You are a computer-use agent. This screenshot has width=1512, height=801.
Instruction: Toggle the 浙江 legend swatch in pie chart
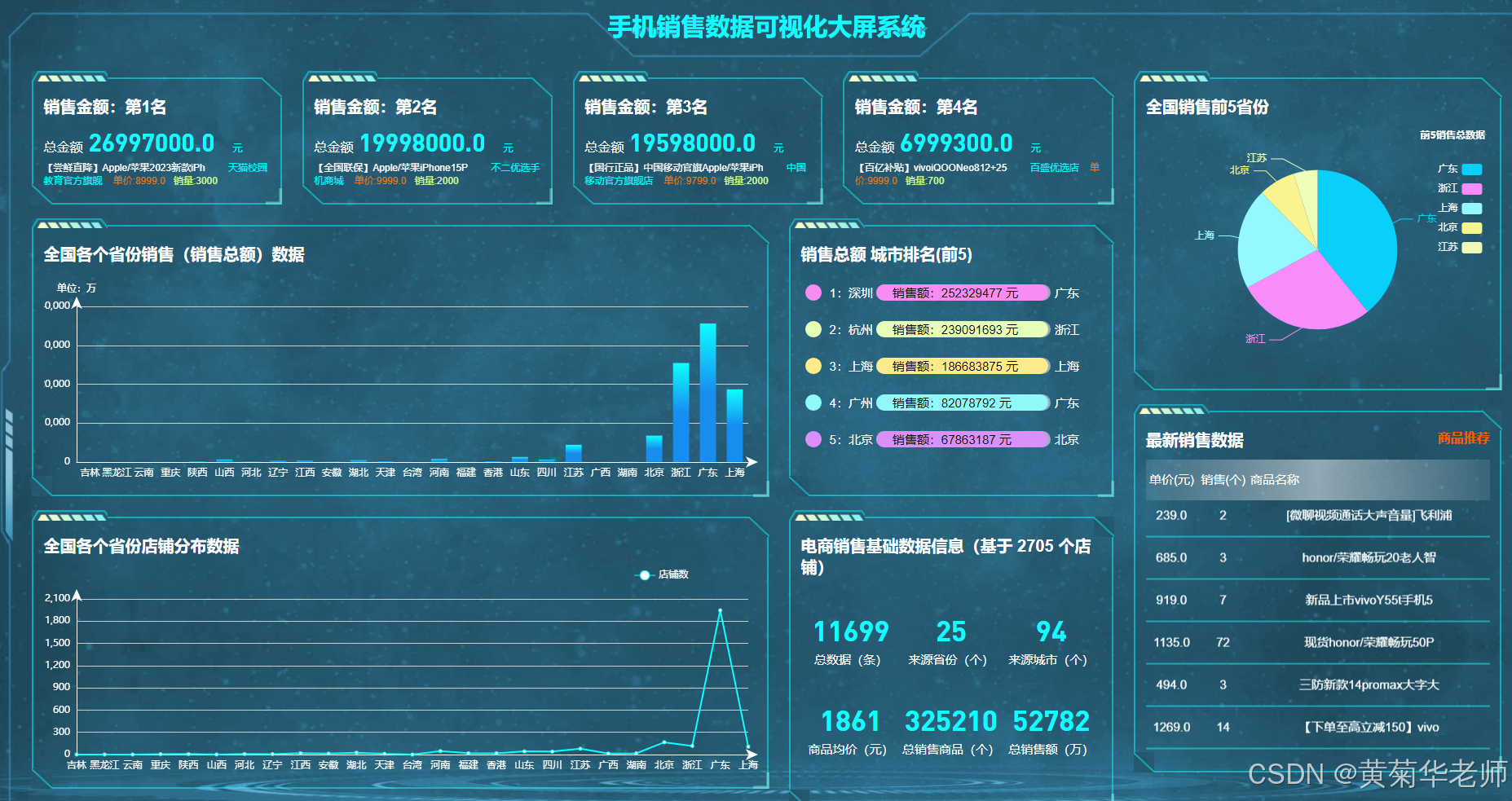point(1471,189)
